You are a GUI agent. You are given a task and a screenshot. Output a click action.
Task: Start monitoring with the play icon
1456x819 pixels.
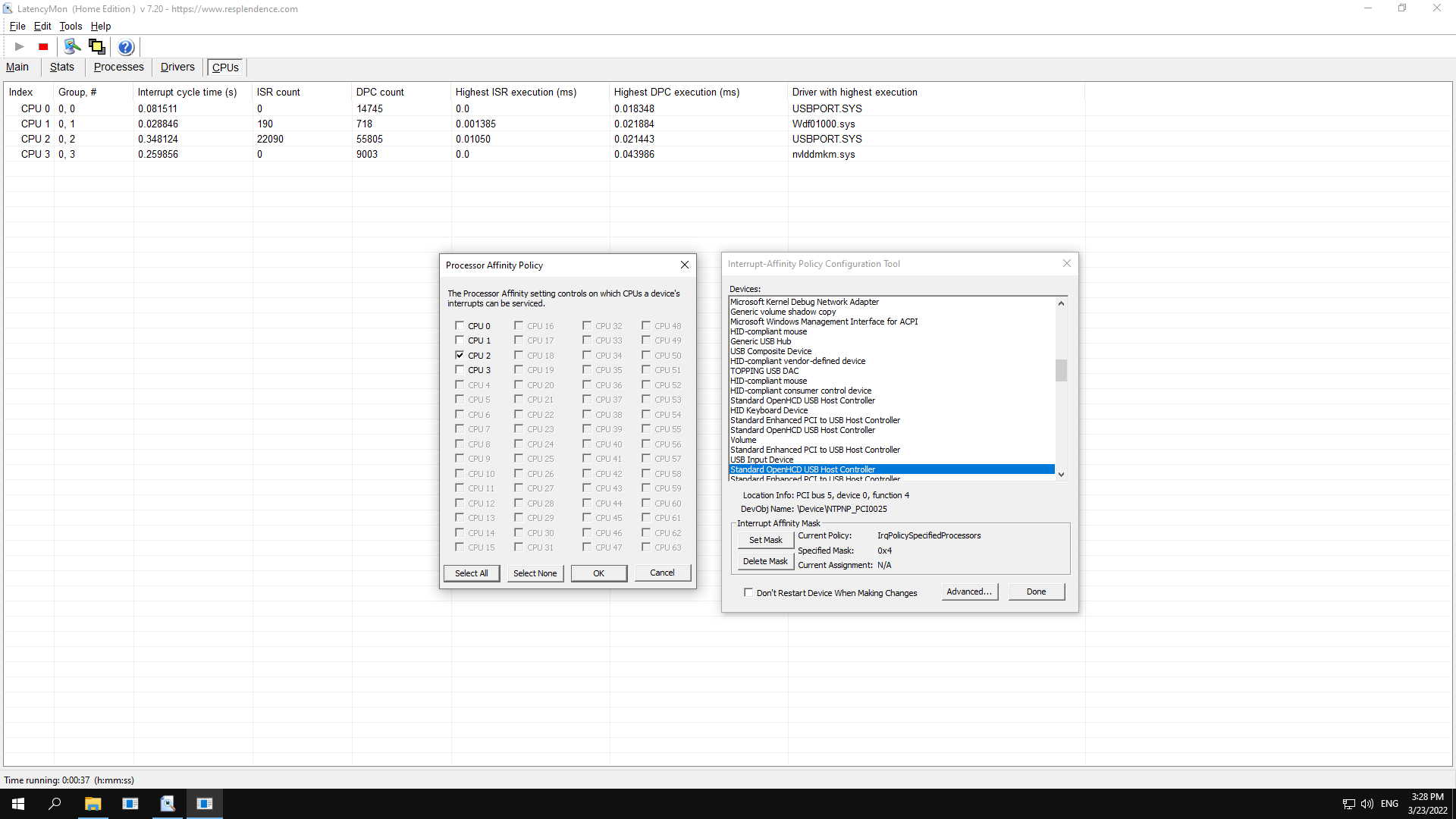click(20, 47)
